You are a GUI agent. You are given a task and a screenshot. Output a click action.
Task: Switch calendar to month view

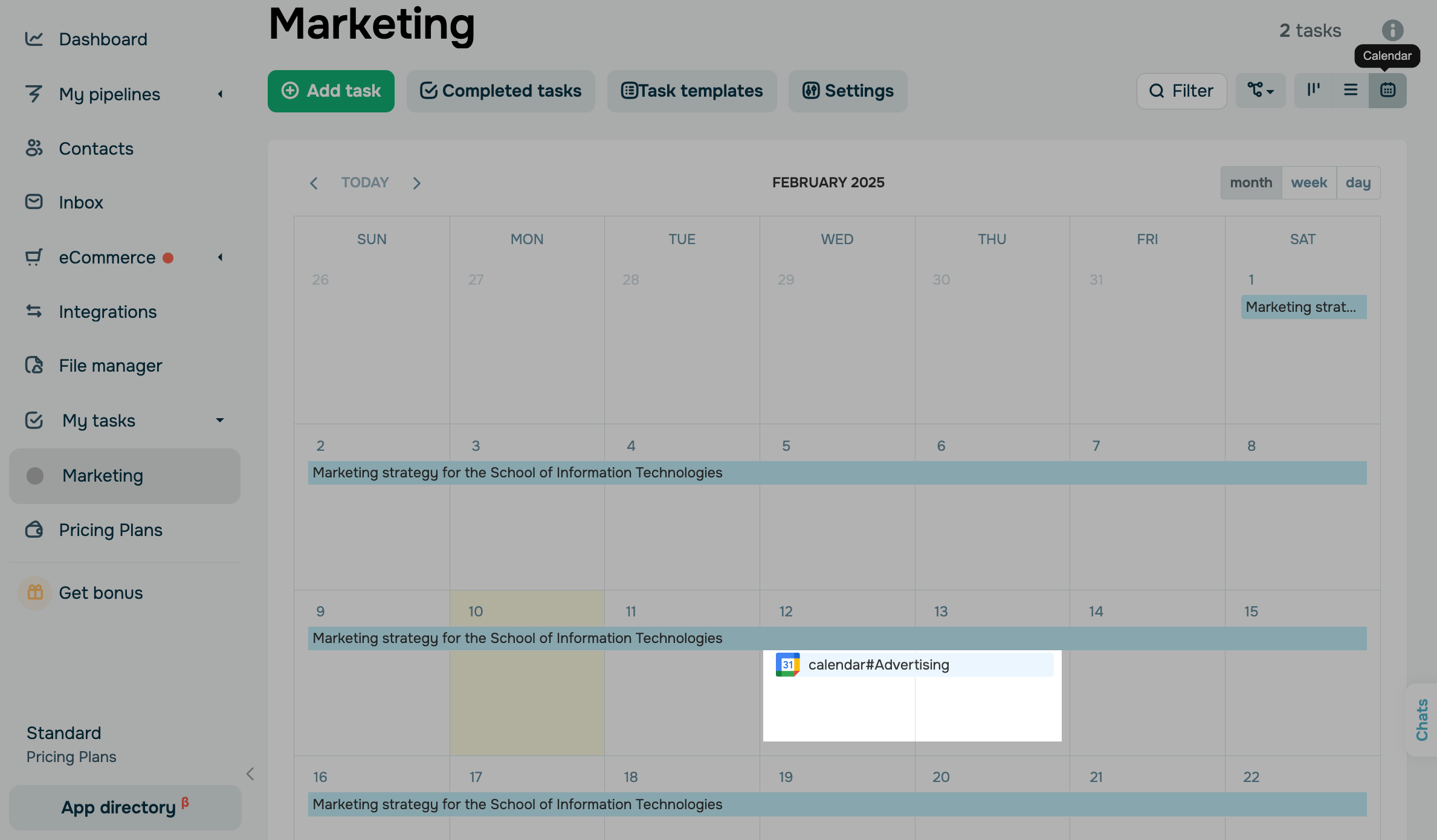click(1251, 183)
